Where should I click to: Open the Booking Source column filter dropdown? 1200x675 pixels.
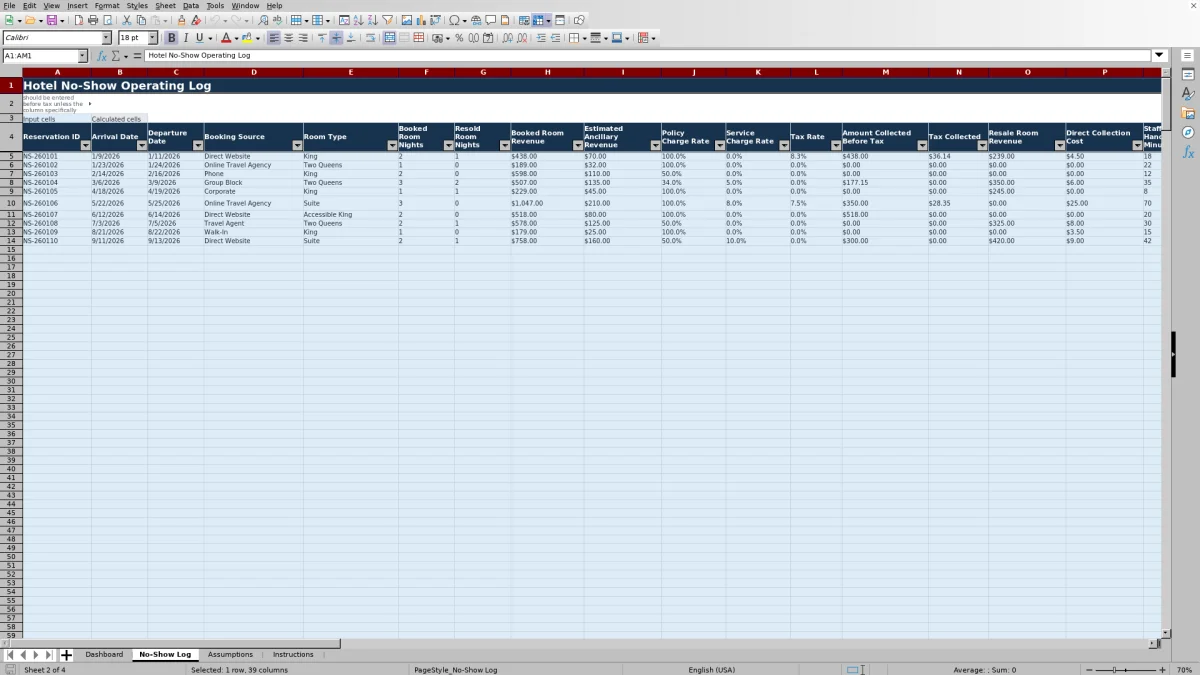(297, 145)
